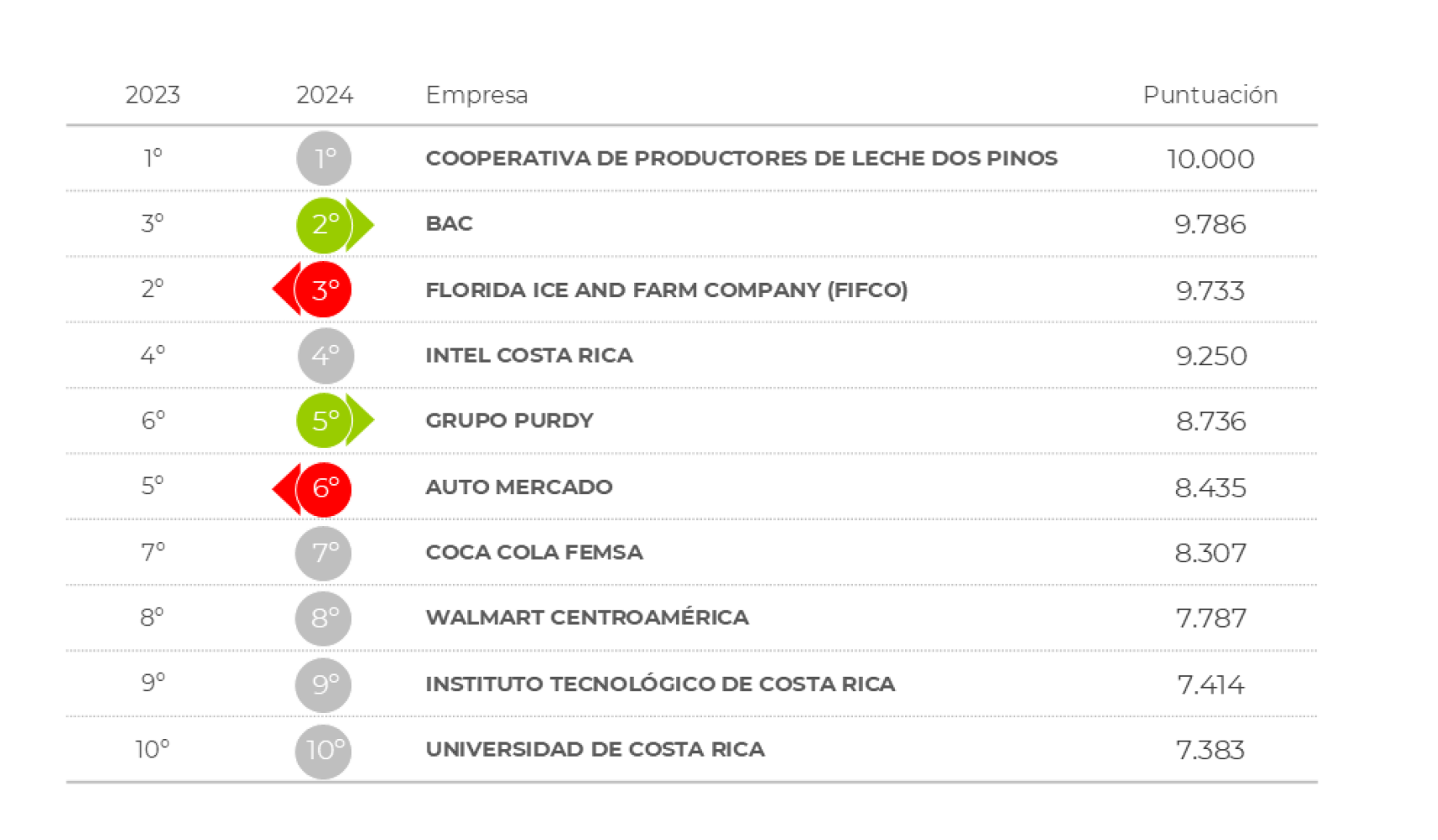Click the gray 9º rank badge
The height and width of the screenshot is (840, 1438).
pos(324,684)
